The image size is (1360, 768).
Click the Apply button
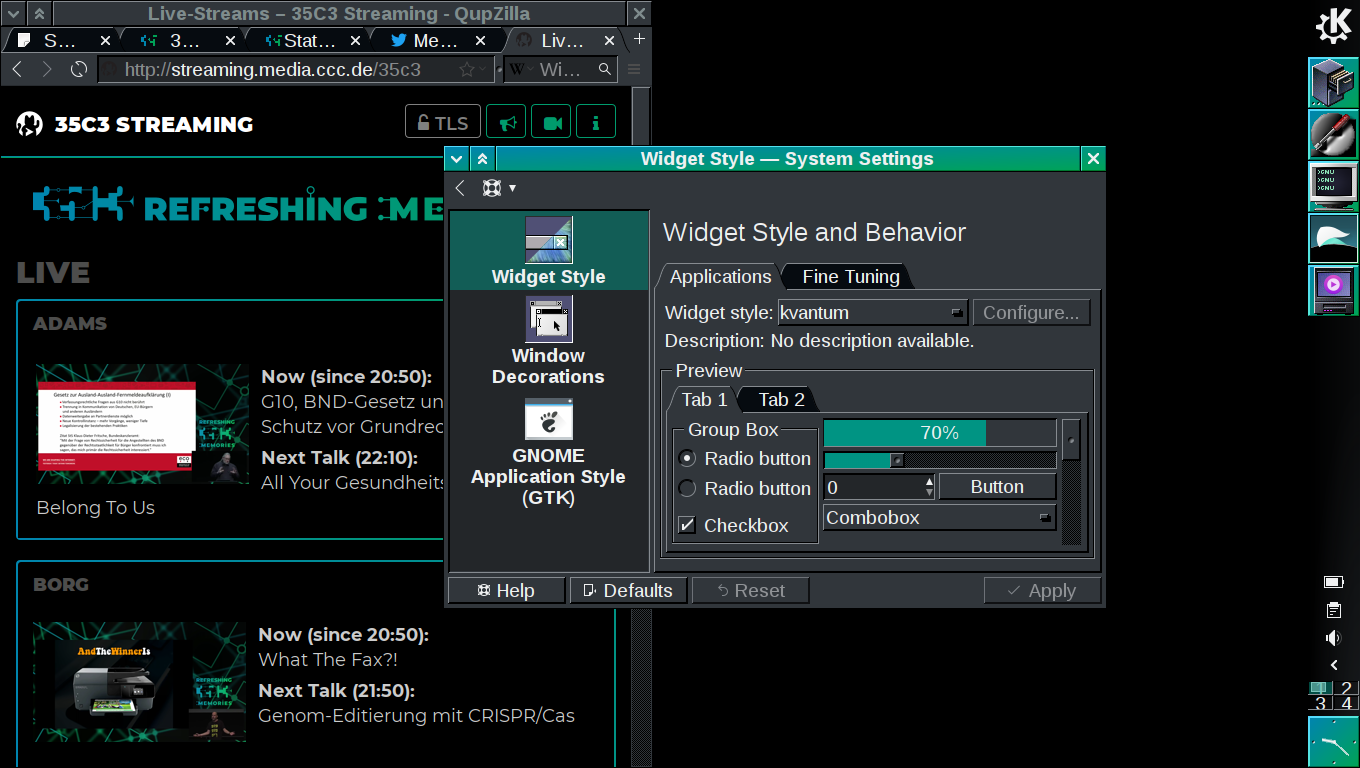coord(1042,591)
